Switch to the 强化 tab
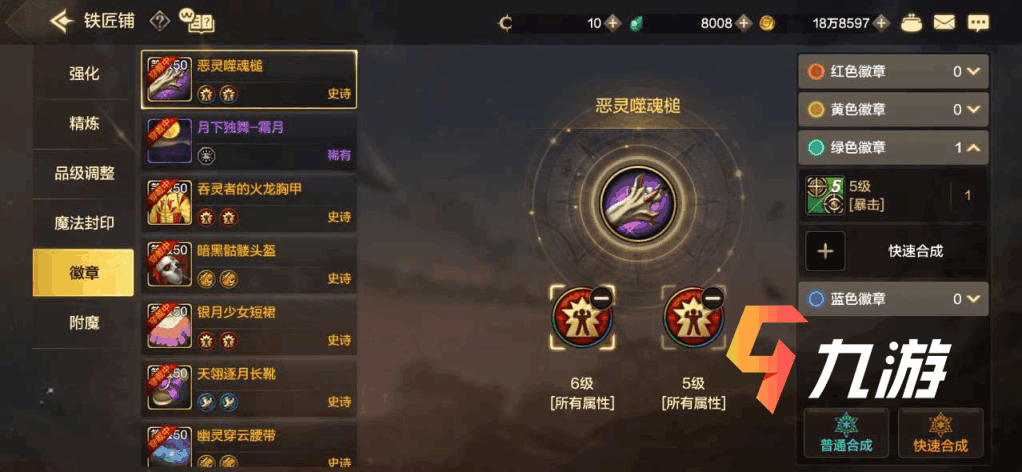 pos(83,74)
